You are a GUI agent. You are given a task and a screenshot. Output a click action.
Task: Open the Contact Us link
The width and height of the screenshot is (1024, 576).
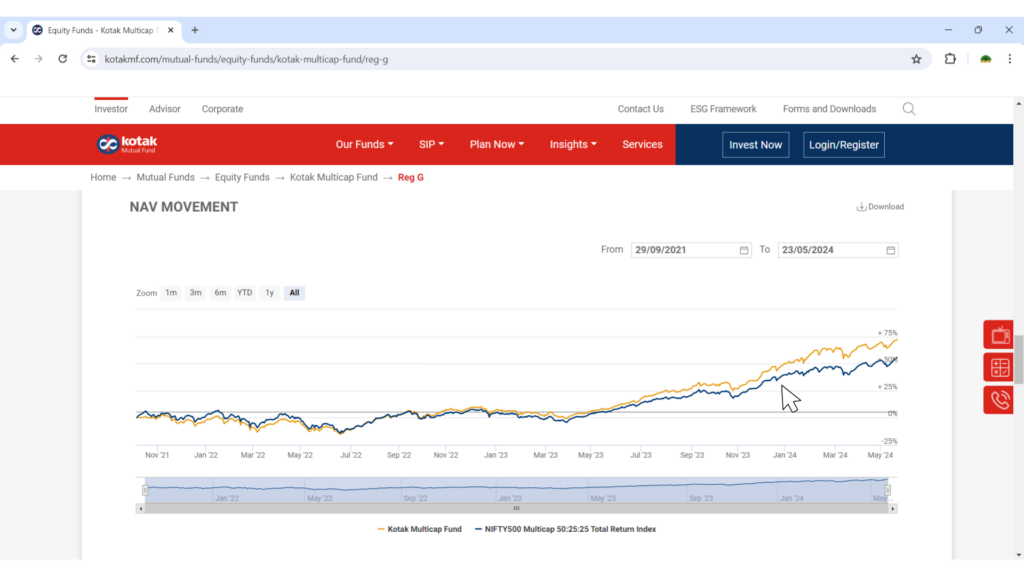641,109
